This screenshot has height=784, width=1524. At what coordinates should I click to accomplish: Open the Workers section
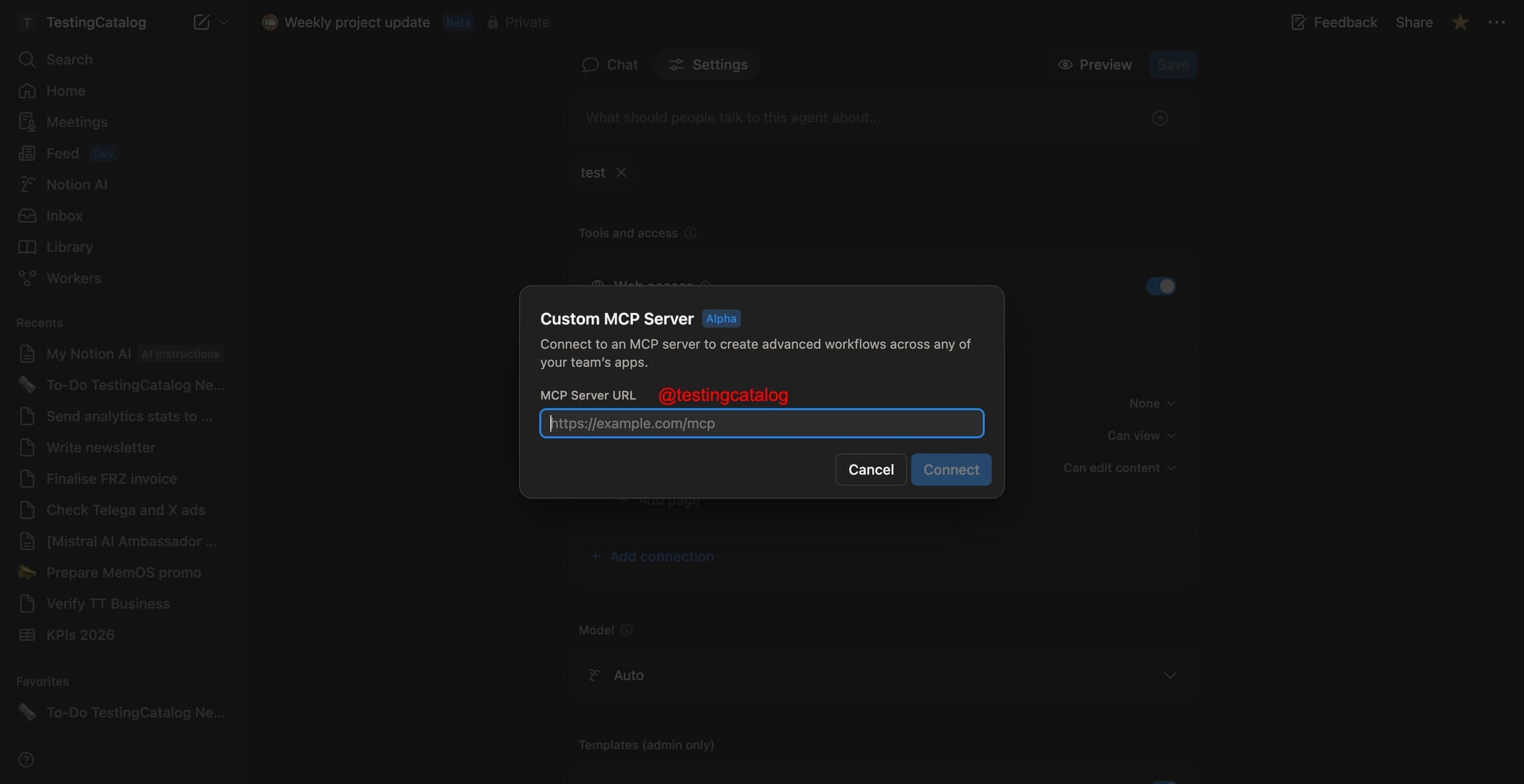pos(73,278)
